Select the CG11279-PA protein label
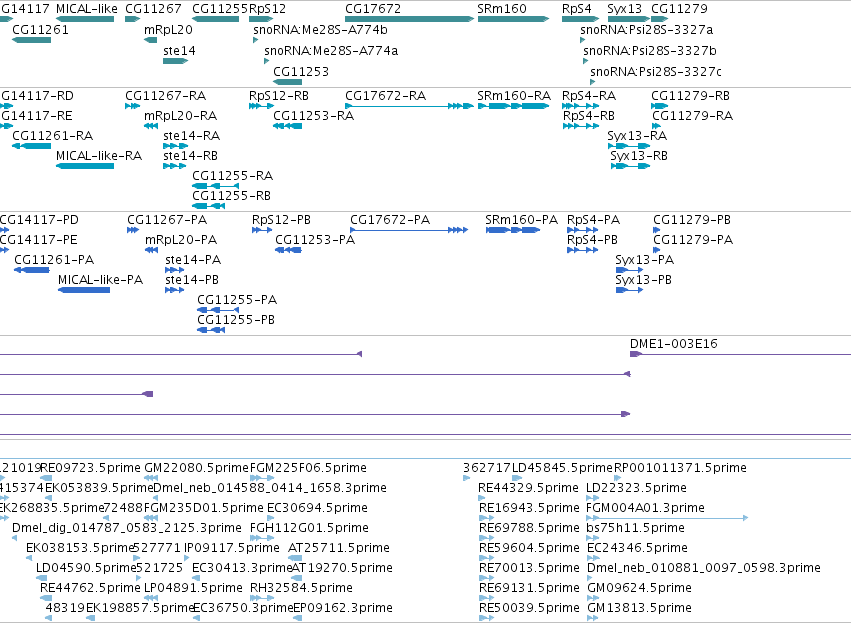Viewport: 851px width, 623px height. click(x=693, y=240)
